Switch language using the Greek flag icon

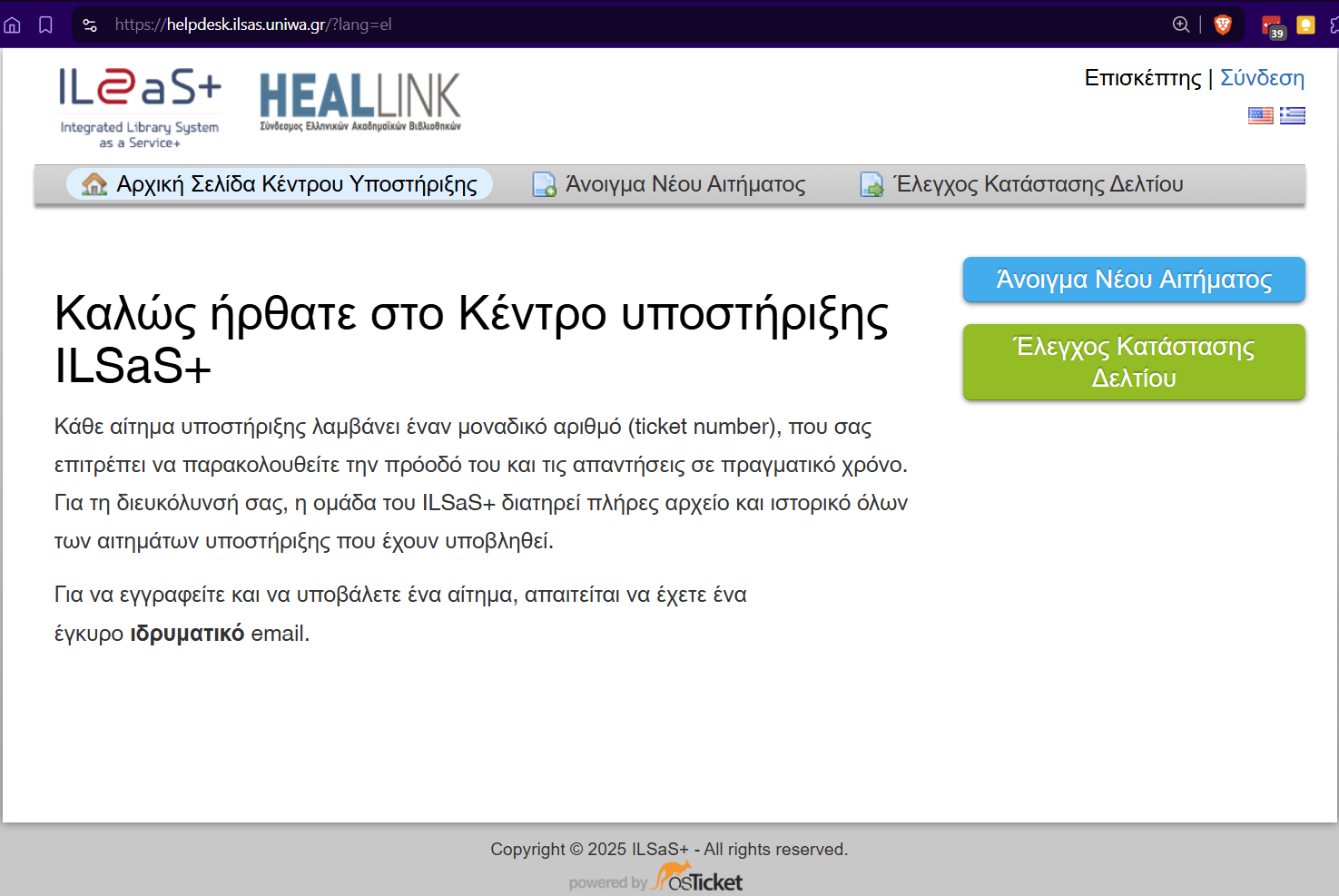point(1293,115)
